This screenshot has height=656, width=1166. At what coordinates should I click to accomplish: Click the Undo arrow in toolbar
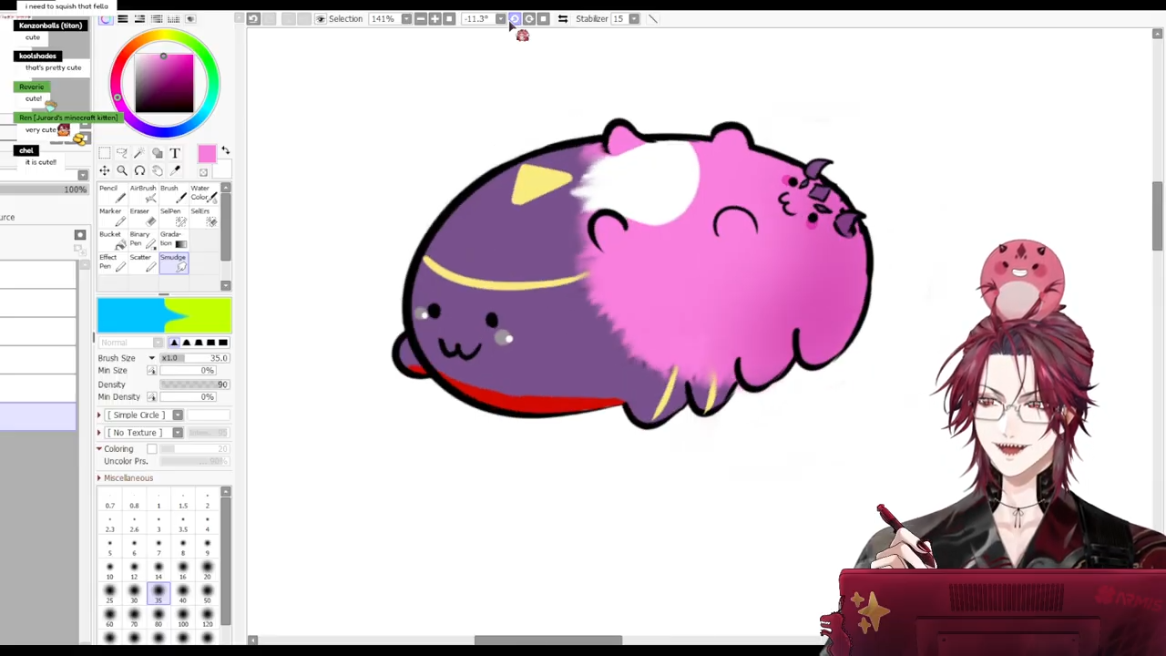coord(254,19)
